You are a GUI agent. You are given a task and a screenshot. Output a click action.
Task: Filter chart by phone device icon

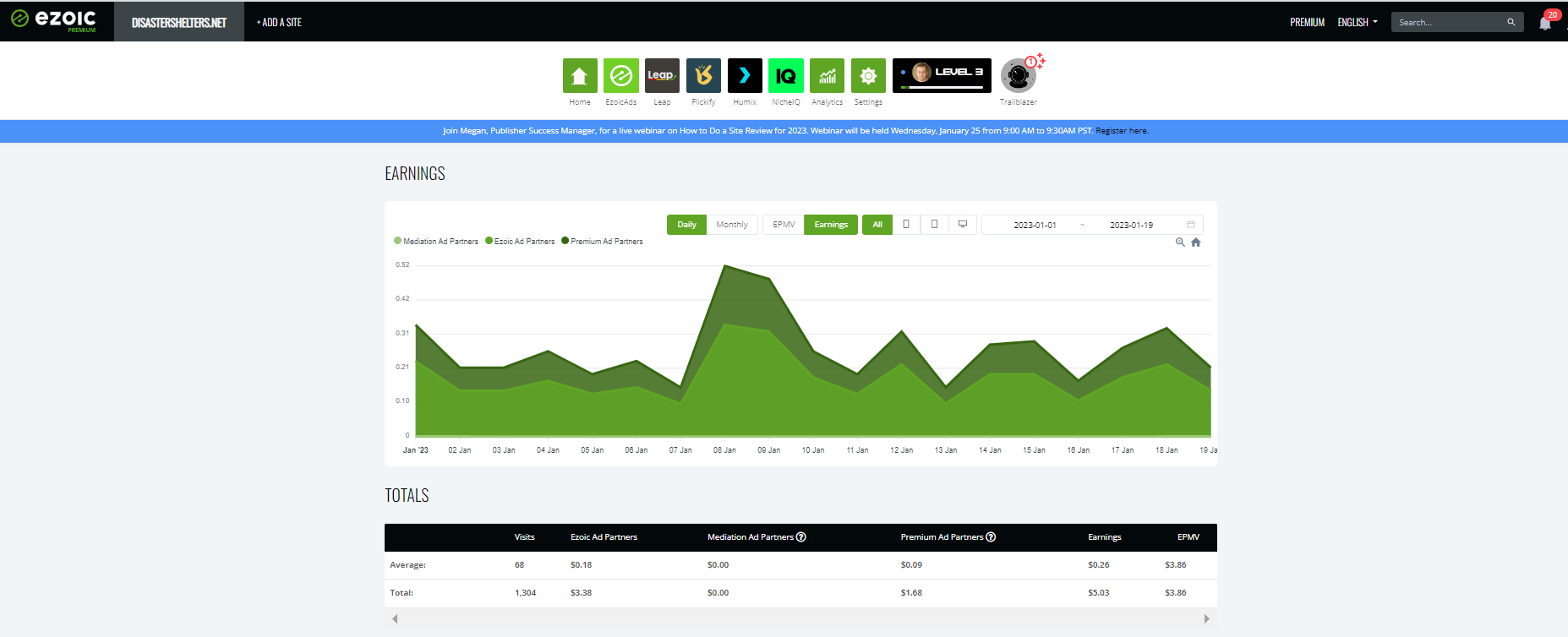pos(906,225)
